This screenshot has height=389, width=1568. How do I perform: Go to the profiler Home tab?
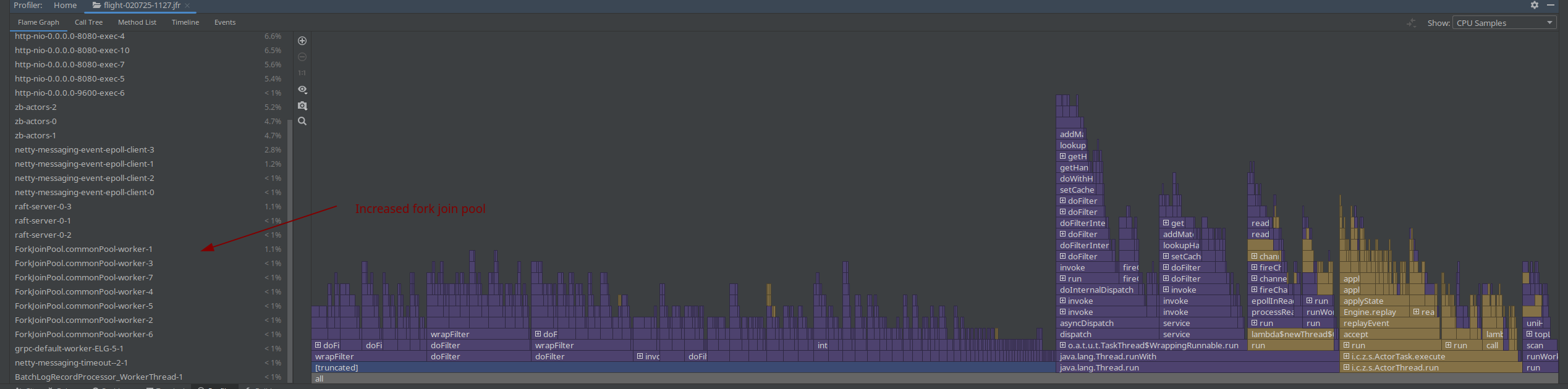click(x=65, y=5)
